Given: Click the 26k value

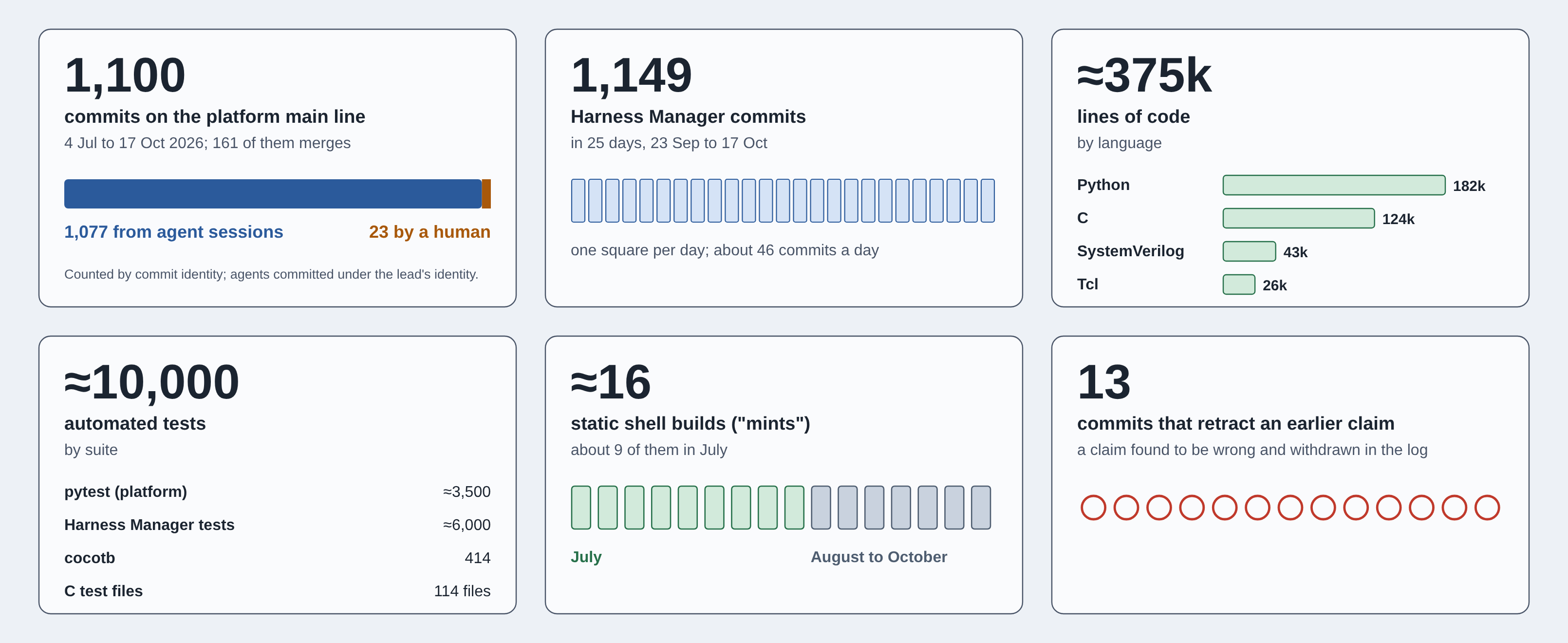Looking at the screenshot, I should point(1275,285).
